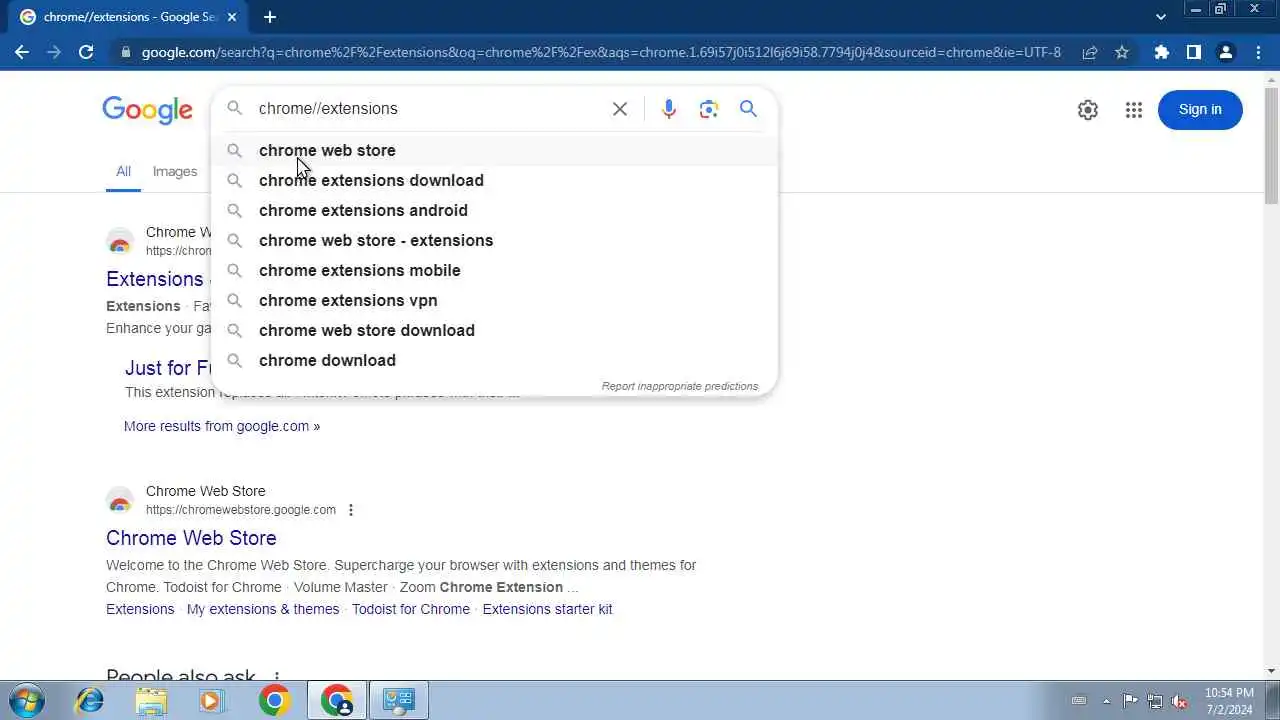Open 'Todoist for Chrome' sitelink

point(411,609)
